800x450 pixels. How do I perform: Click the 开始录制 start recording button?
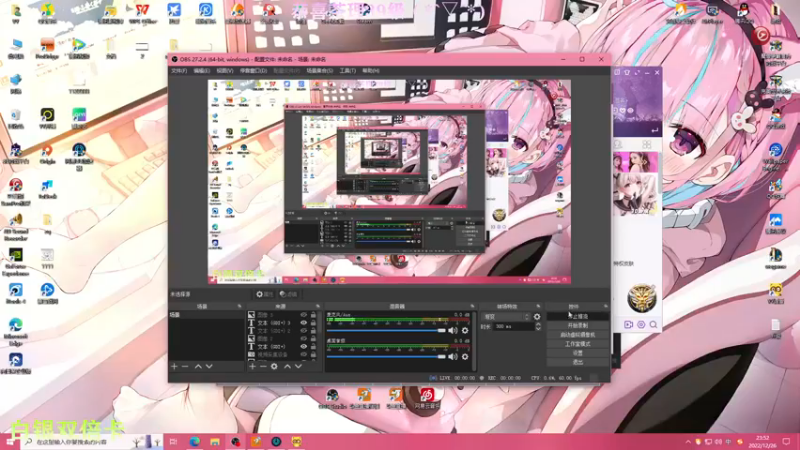pos(578,326)
